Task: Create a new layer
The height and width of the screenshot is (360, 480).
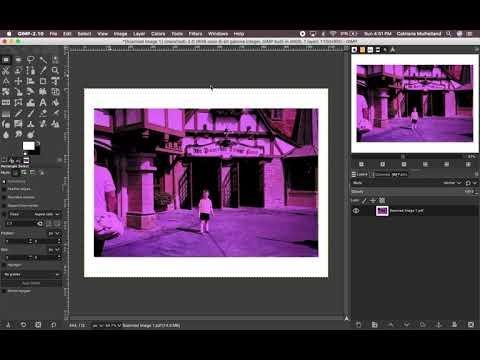Action: (359, 324)
